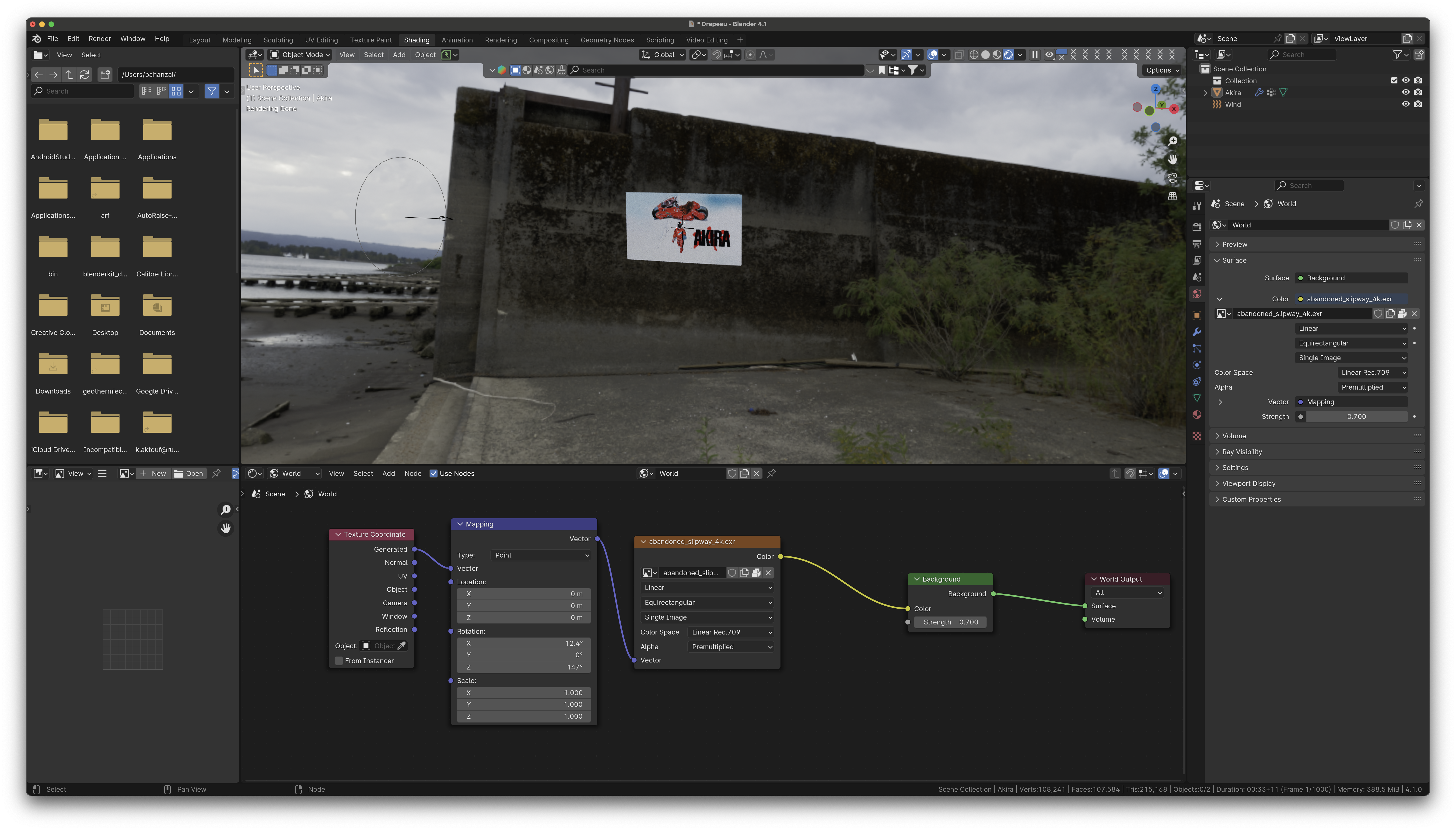Disable Akira in renders camera icon
This screenshot has height=830, width=1456.
click(1418, 92)
